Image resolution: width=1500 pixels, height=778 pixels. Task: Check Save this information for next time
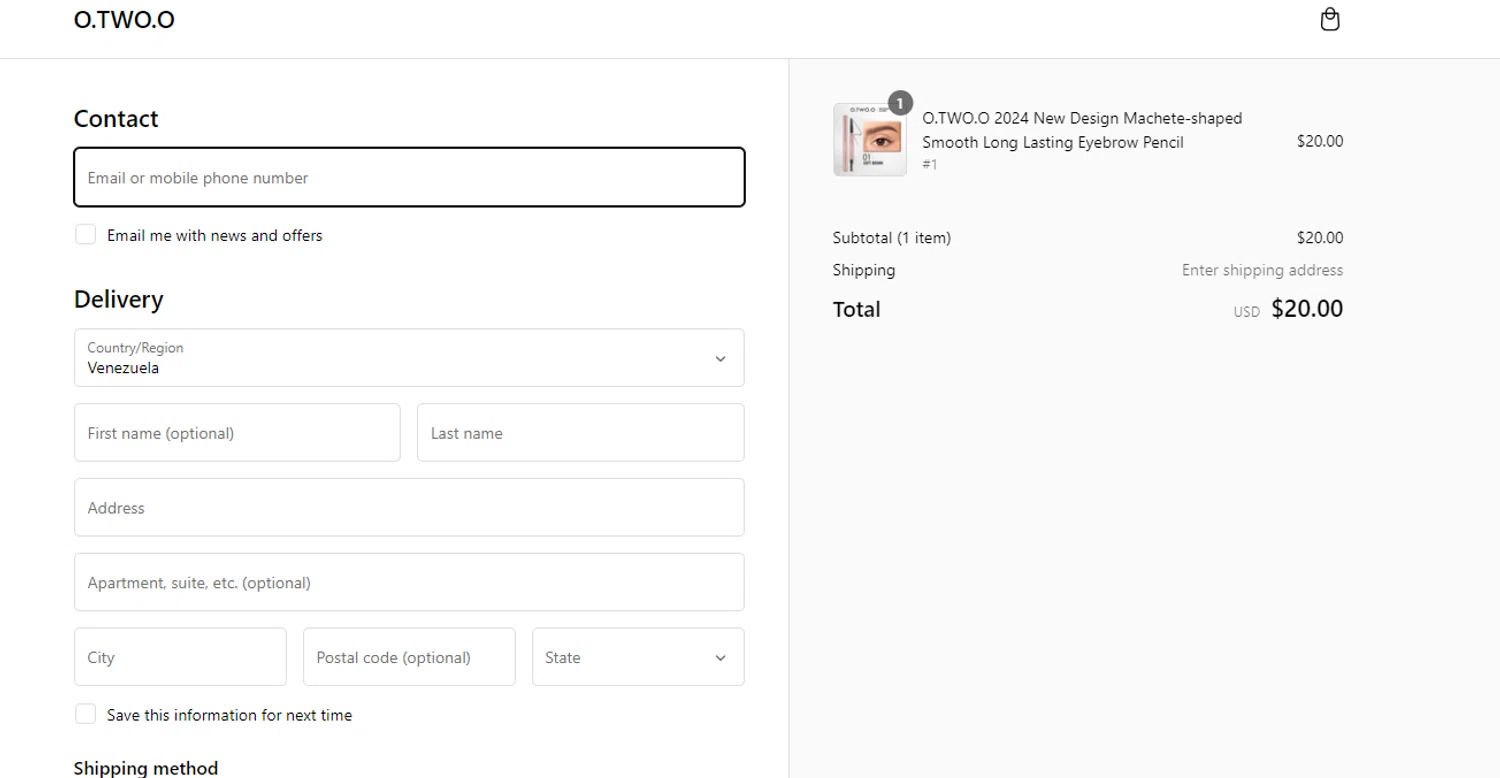click(86, 714)
